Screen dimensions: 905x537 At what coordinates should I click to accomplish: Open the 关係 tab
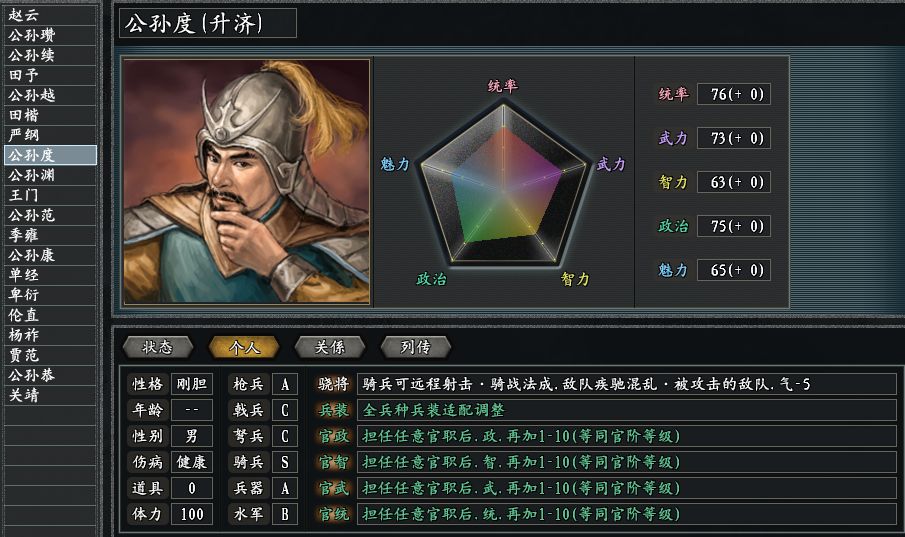point(330,347)
